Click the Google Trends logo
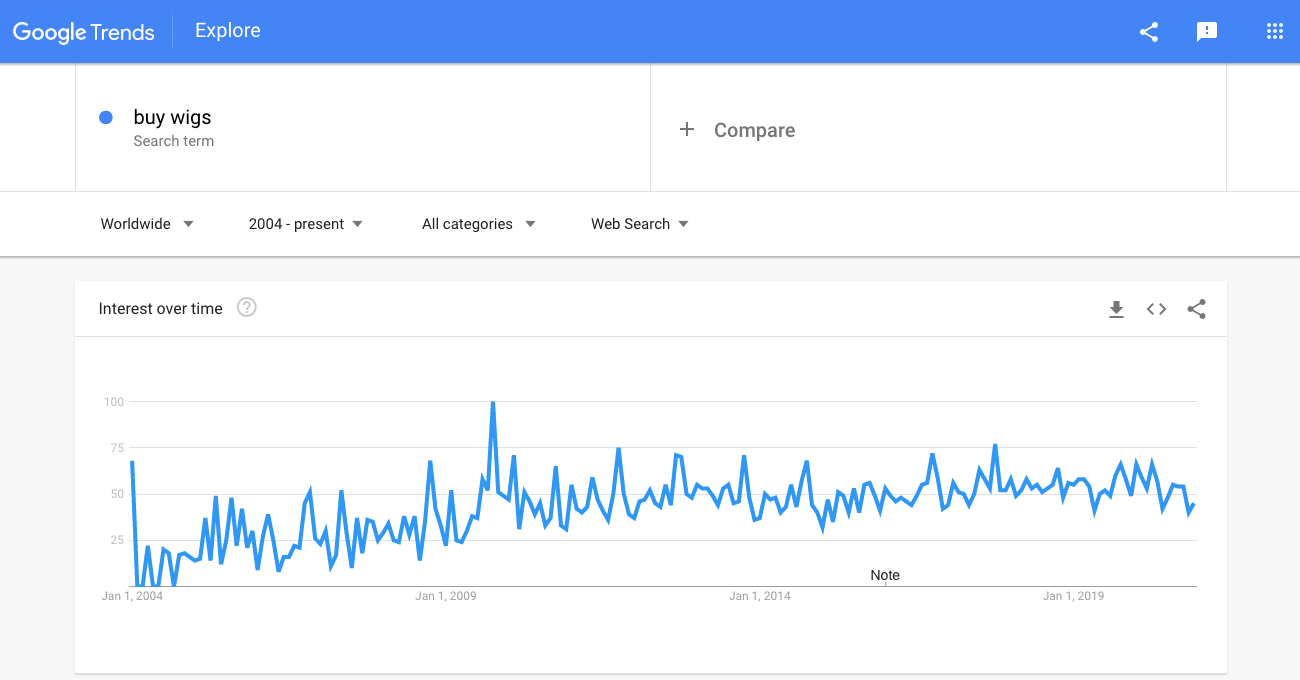This screenshot has width=1300, height=680. pyautogui.click(x=84, y=32)
